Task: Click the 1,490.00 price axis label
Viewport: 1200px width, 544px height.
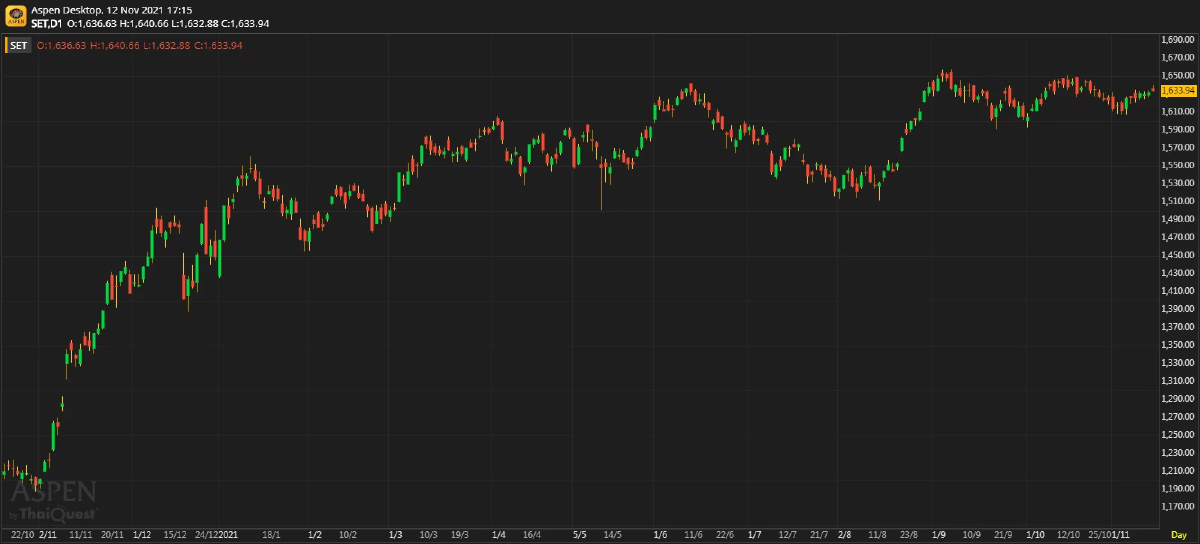Action: click(x=1179, y=218)
